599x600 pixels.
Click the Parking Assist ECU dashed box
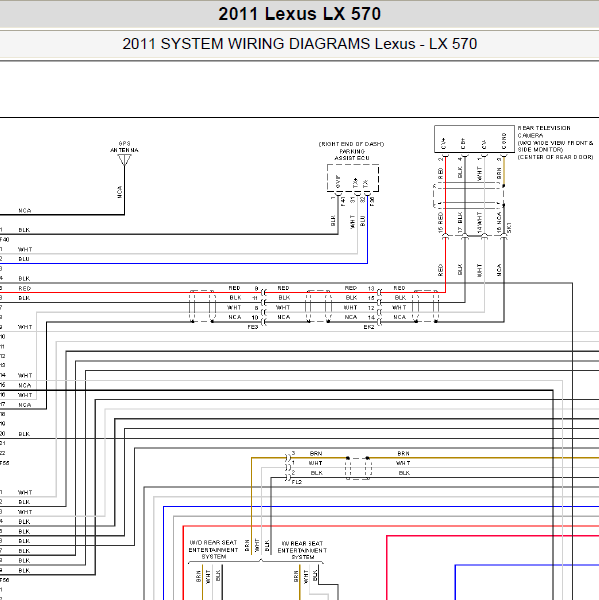(353, 178)
